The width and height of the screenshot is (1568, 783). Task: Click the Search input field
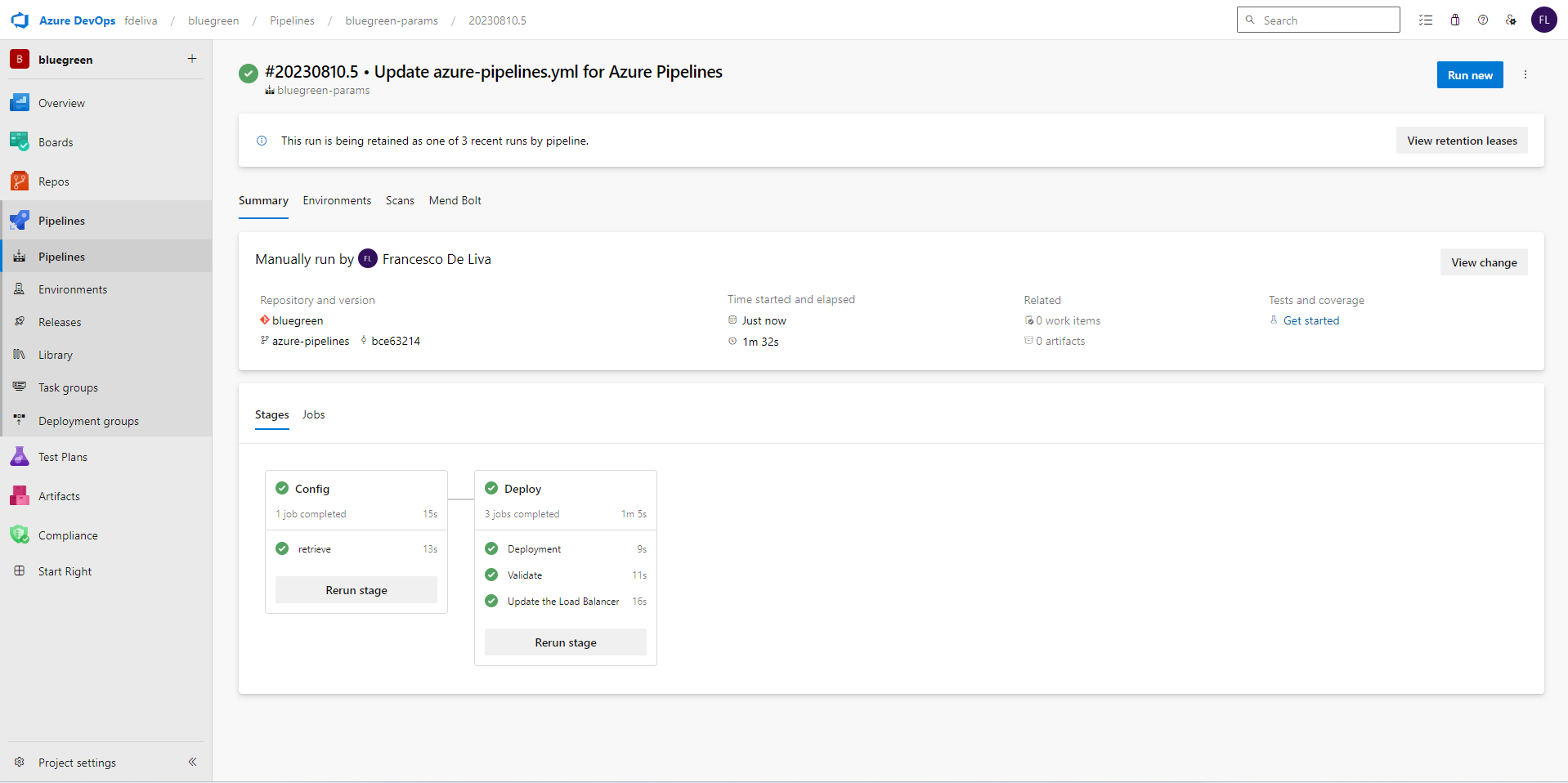coord(1318,20)
